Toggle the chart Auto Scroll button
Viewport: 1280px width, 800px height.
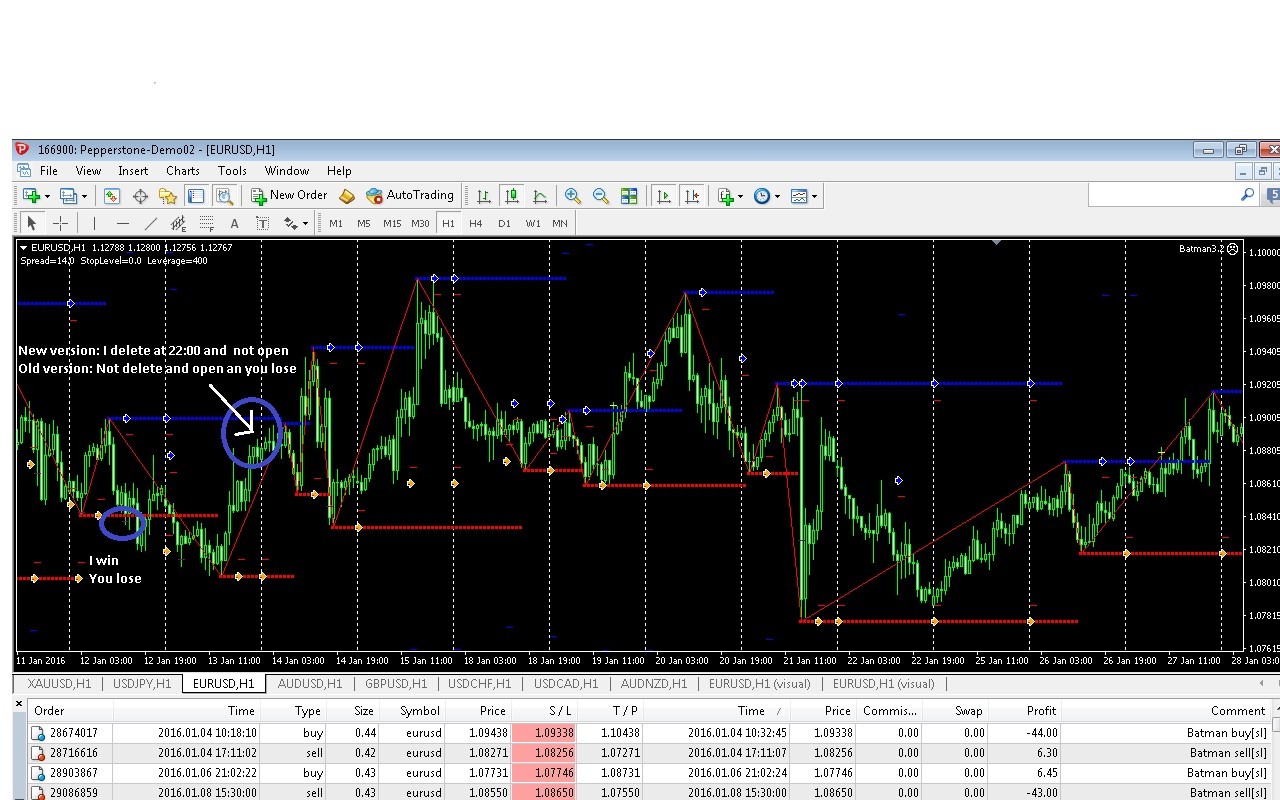point(663,196)
